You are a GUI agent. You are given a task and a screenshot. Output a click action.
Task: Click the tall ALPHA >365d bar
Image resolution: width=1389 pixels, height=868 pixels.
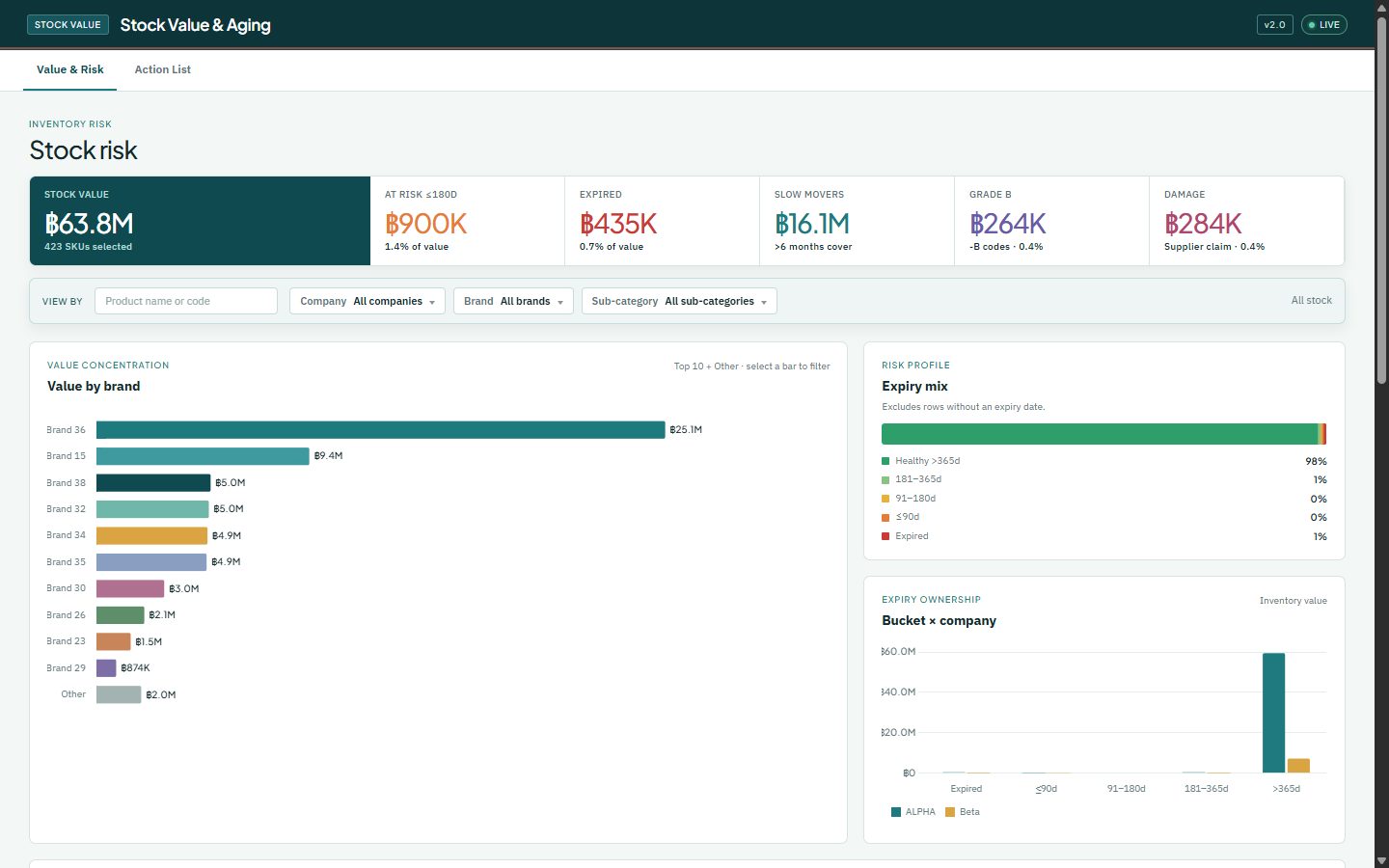(x=1273, y=713)
